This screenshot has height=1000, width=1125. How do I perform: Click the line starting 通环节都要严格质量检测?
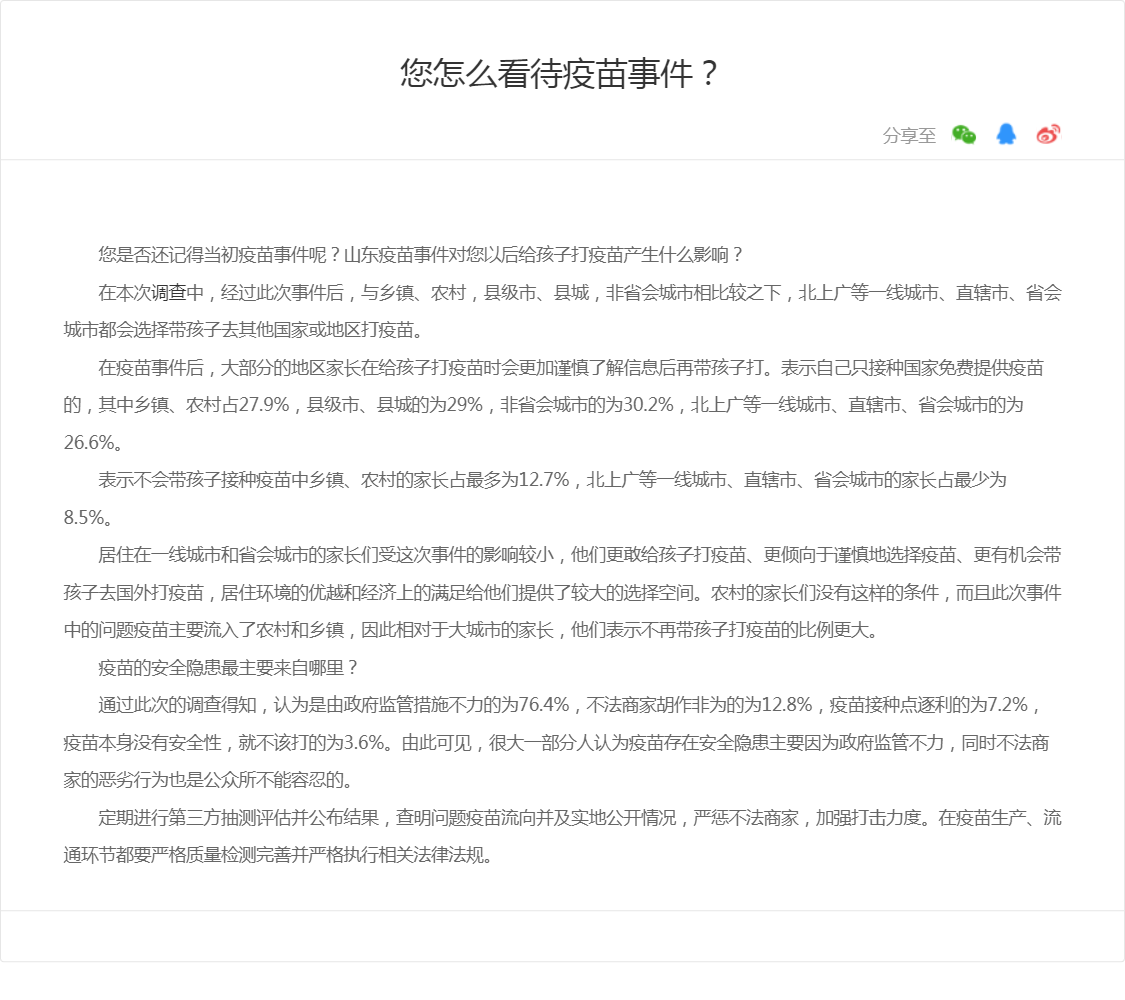point(278,856)
